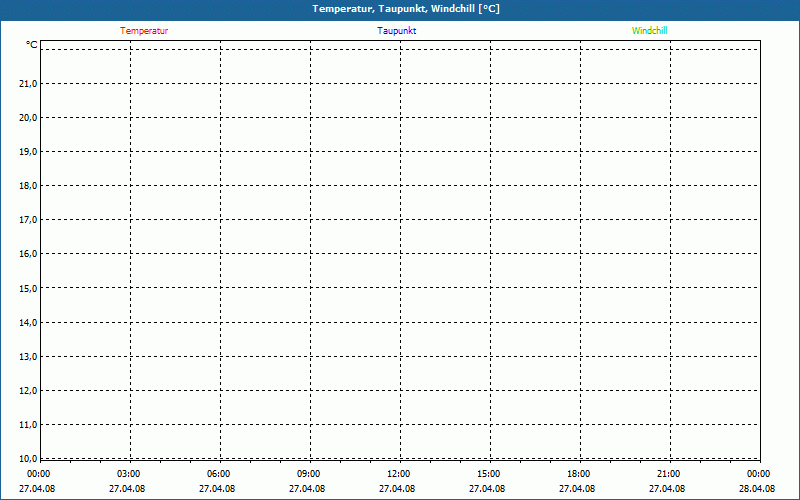Click the 11,0 y-axis value
Viewport: 800px width, 500px height.
tap(28, 425)
